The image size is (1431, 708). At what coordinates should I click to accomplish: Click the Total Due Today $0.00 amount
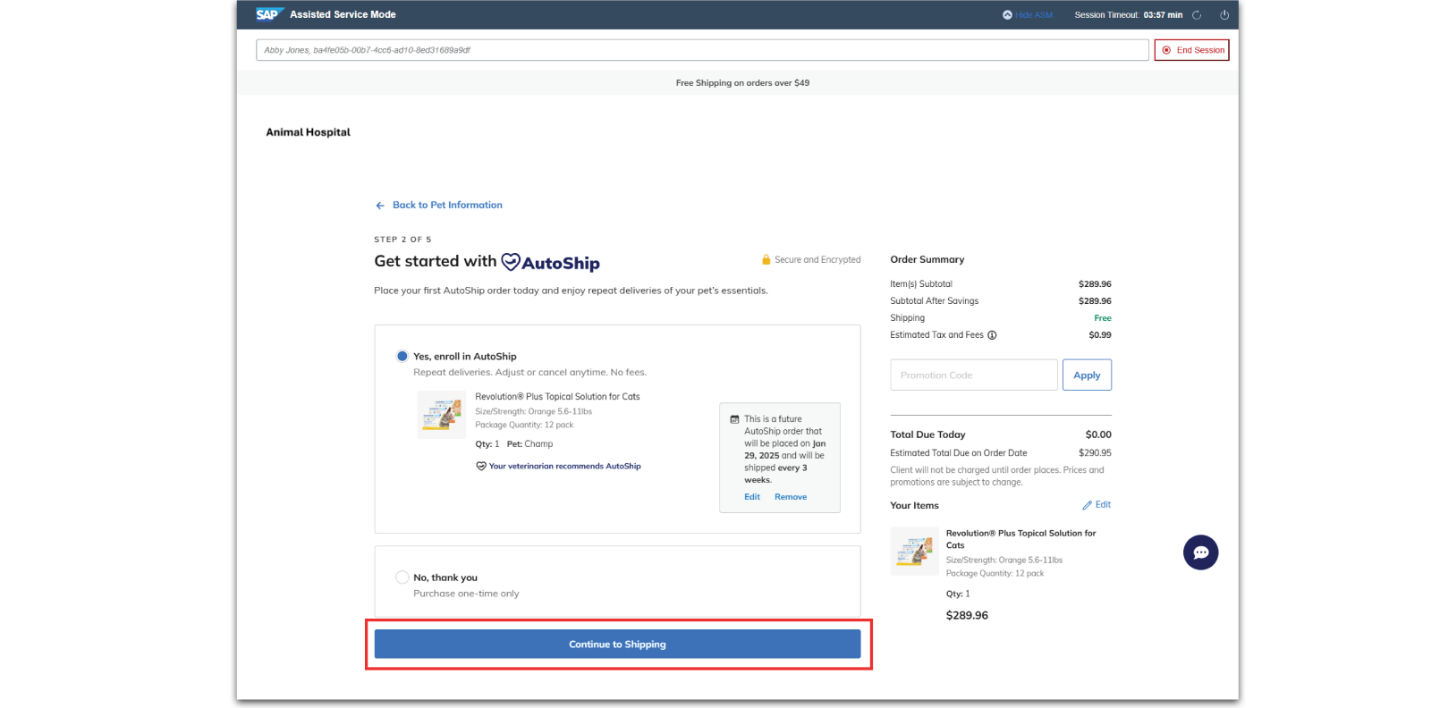pyautogui.click(x=1098, y=435)
